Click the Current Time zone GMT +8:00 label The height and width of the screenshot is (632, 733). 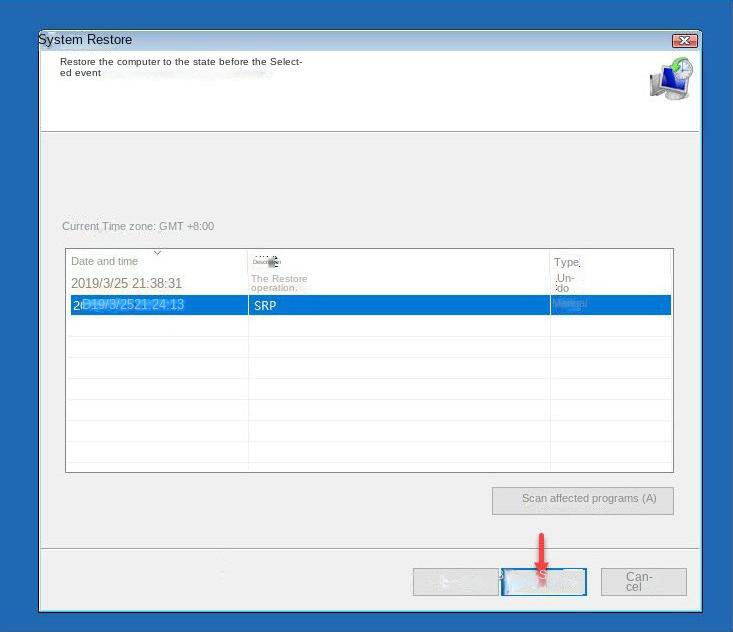(138, 226)
